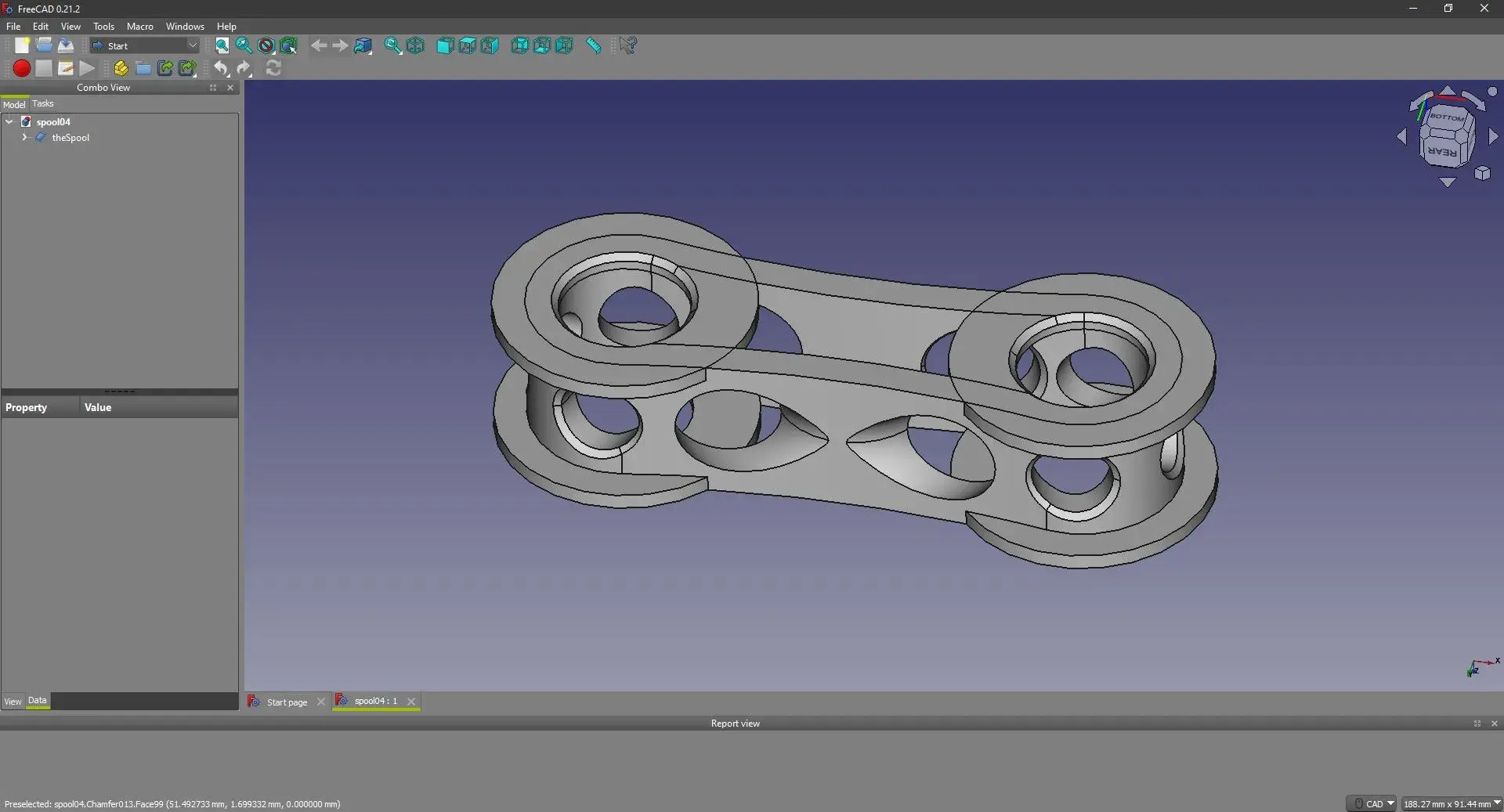Collapse the spool04 document tree node
Screen dimensions: 1504x812
[9, 121]
